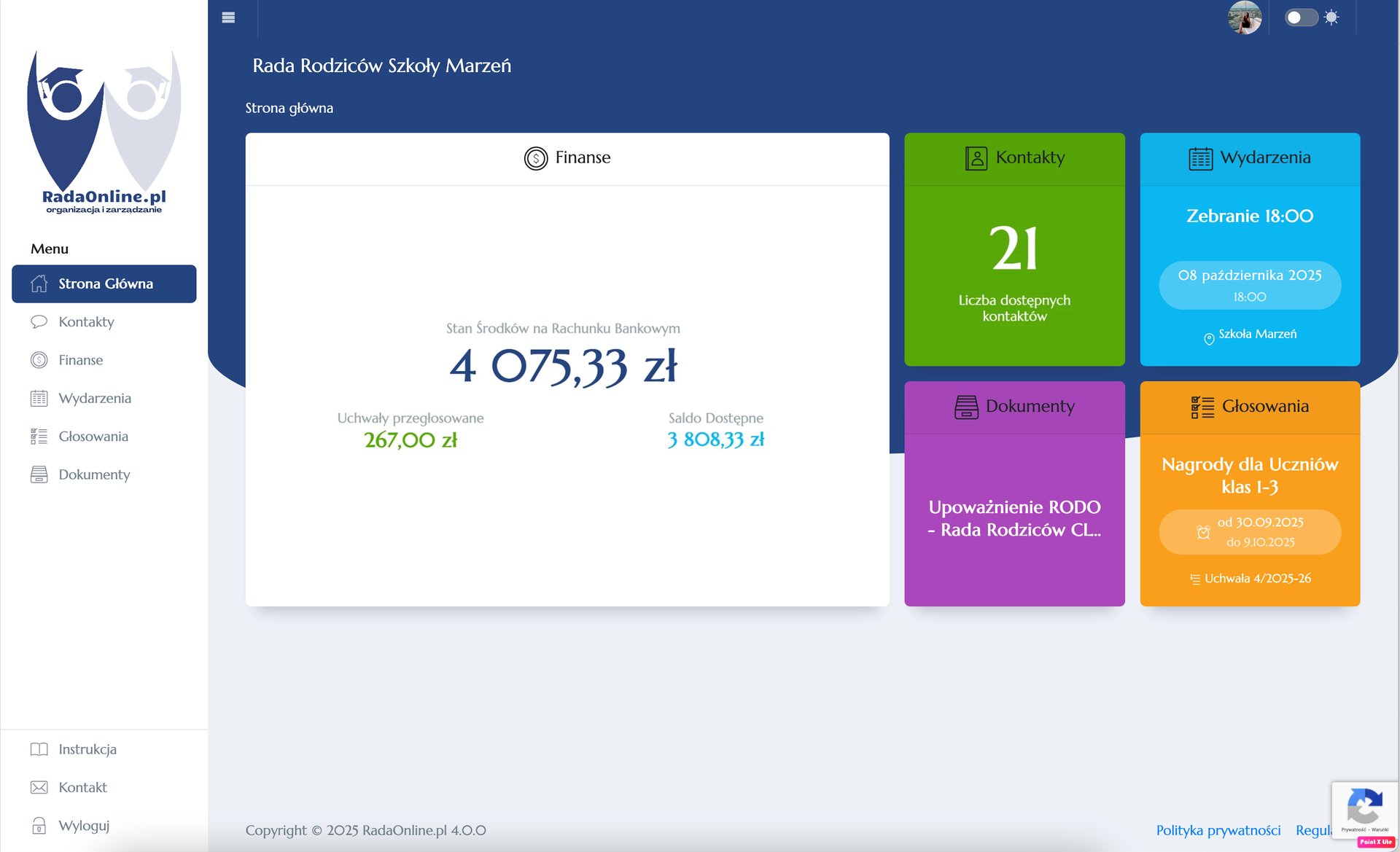The height and width of the screenshot is (852, 1400).
Task: Click the Strona główna breadcrumb
Action: point(289,108)
